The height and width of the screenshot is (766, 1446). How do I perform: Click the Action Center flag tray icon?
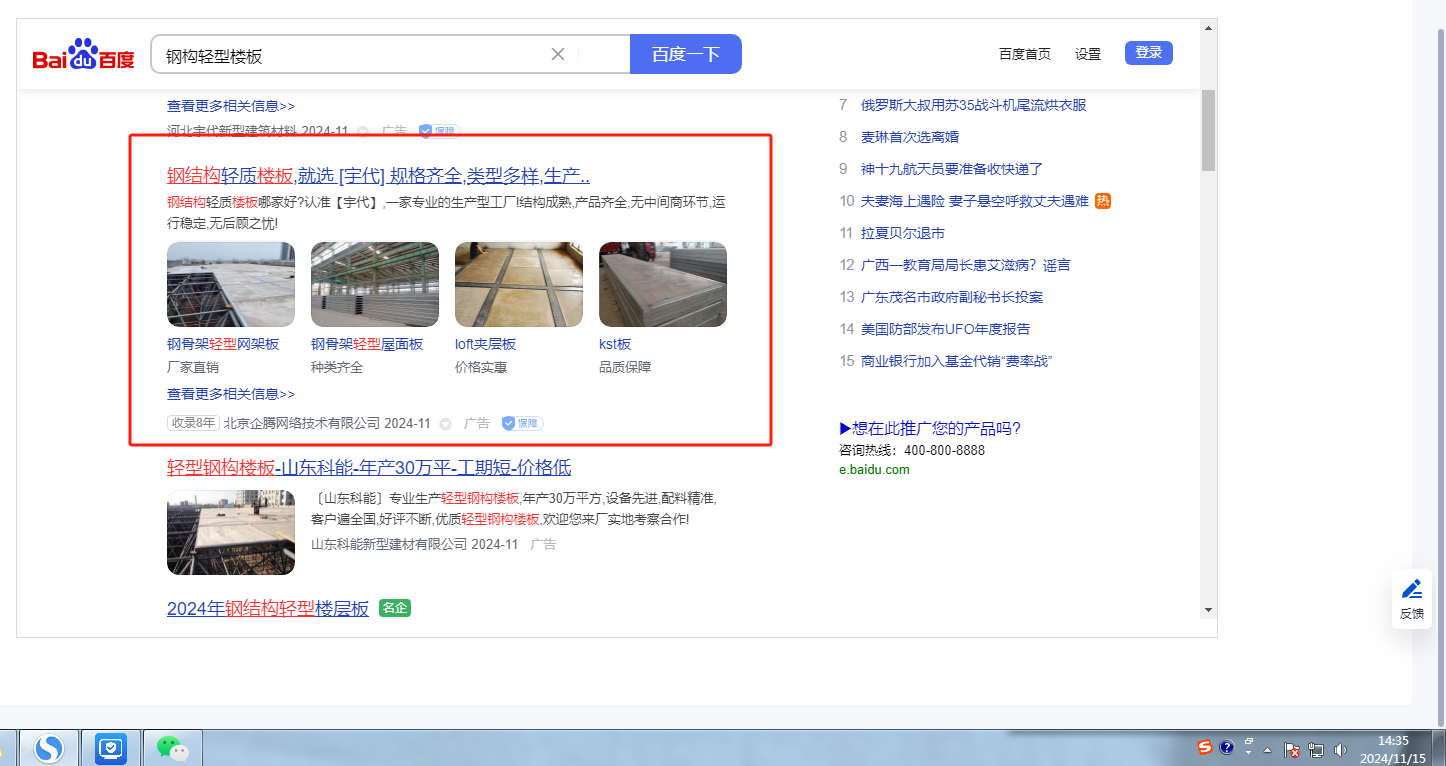1291,750
